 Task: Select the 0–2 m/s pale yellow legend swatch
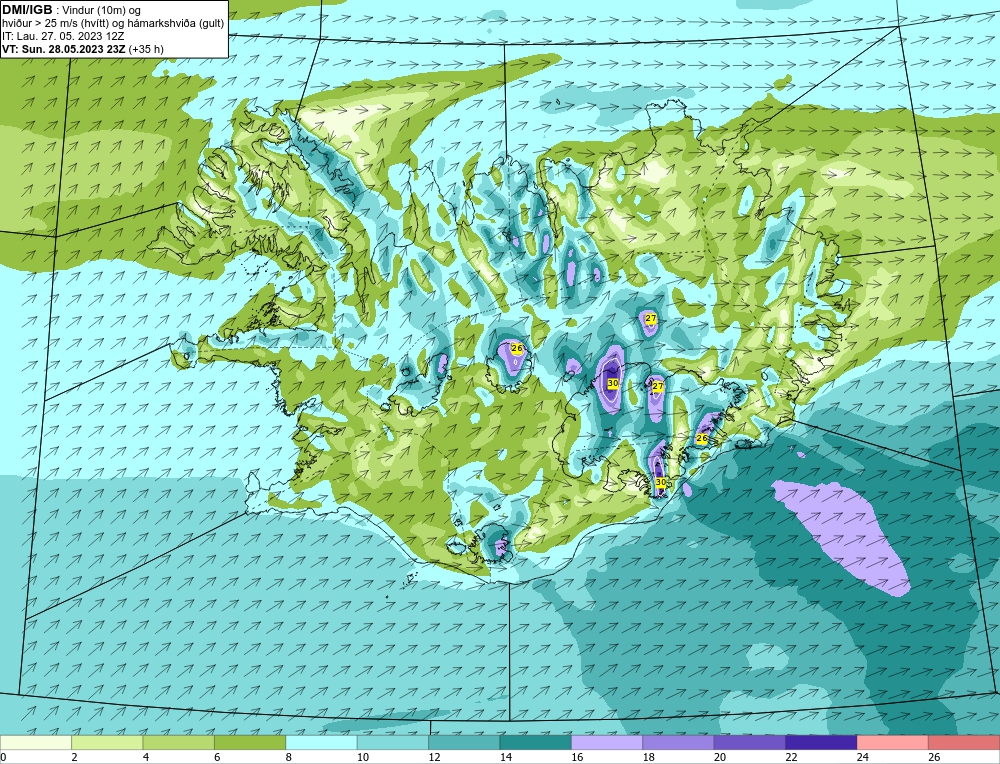tap(36, 742)
